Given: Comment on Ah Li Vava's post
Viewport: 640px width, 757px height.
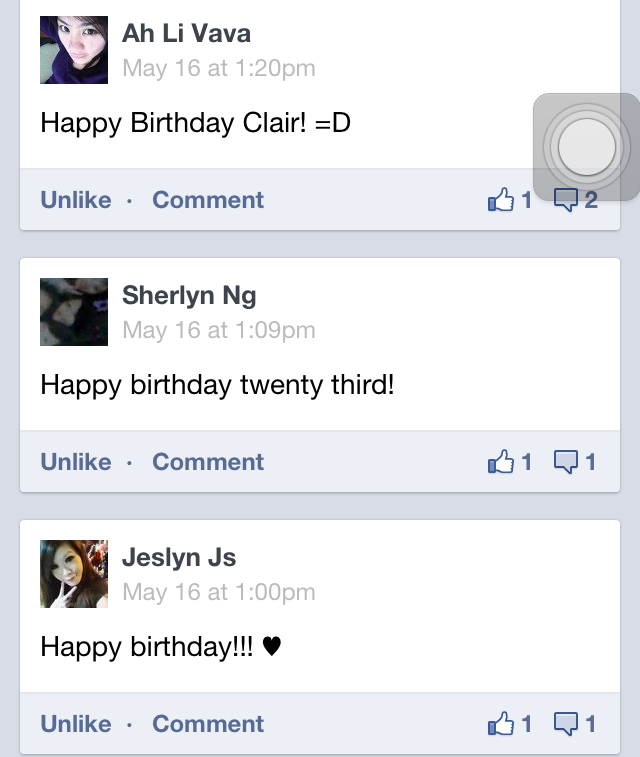Looking at the screenshot, I should pos(208,200).
